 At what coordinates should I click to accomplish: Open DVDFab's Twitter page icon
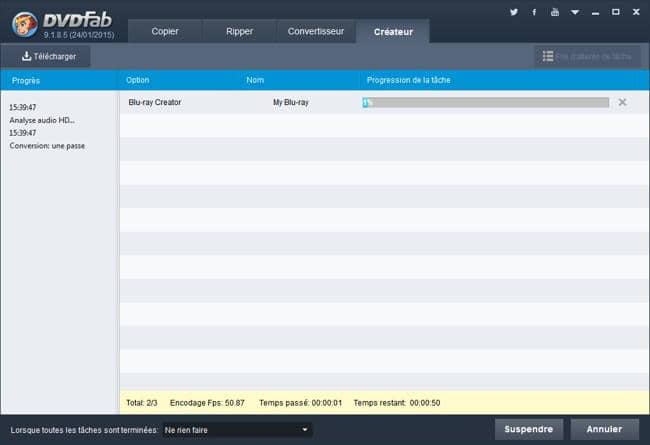tap(514, 12)
